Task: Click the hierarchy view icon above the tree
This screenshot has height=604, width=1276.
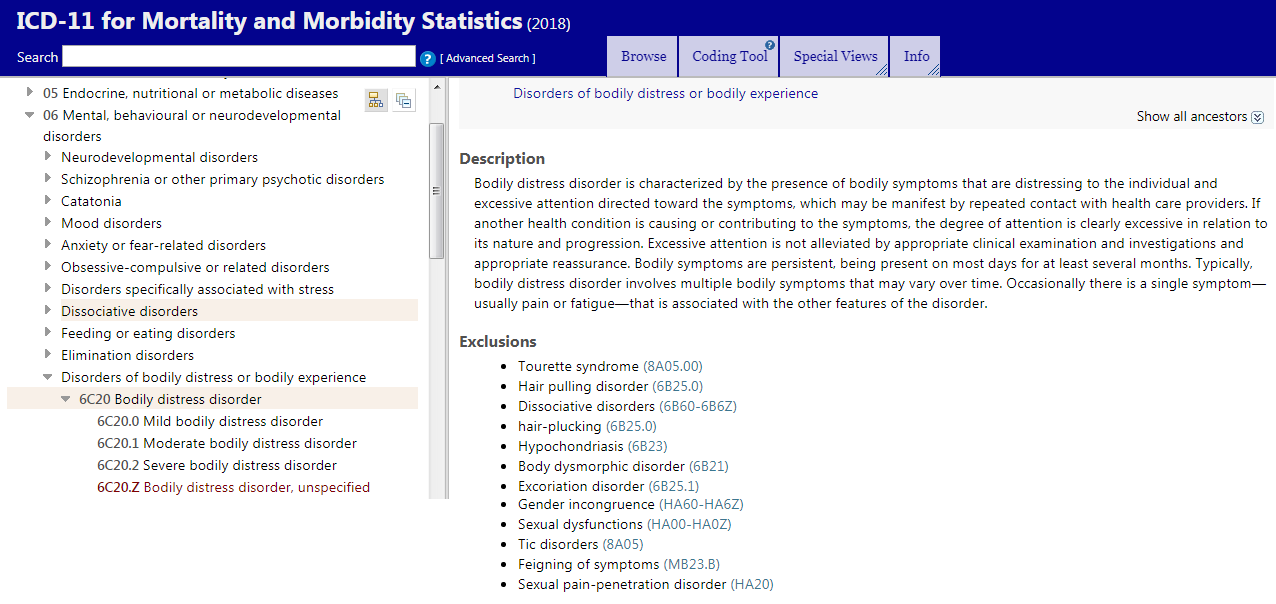Action: [376, 100]
